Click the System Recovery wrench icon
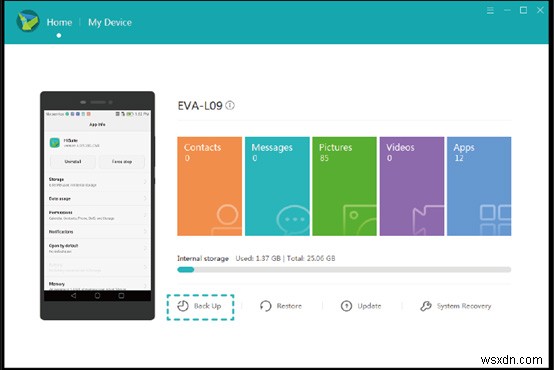The width and height of the screenshot is (554, 370). (426, 306)
